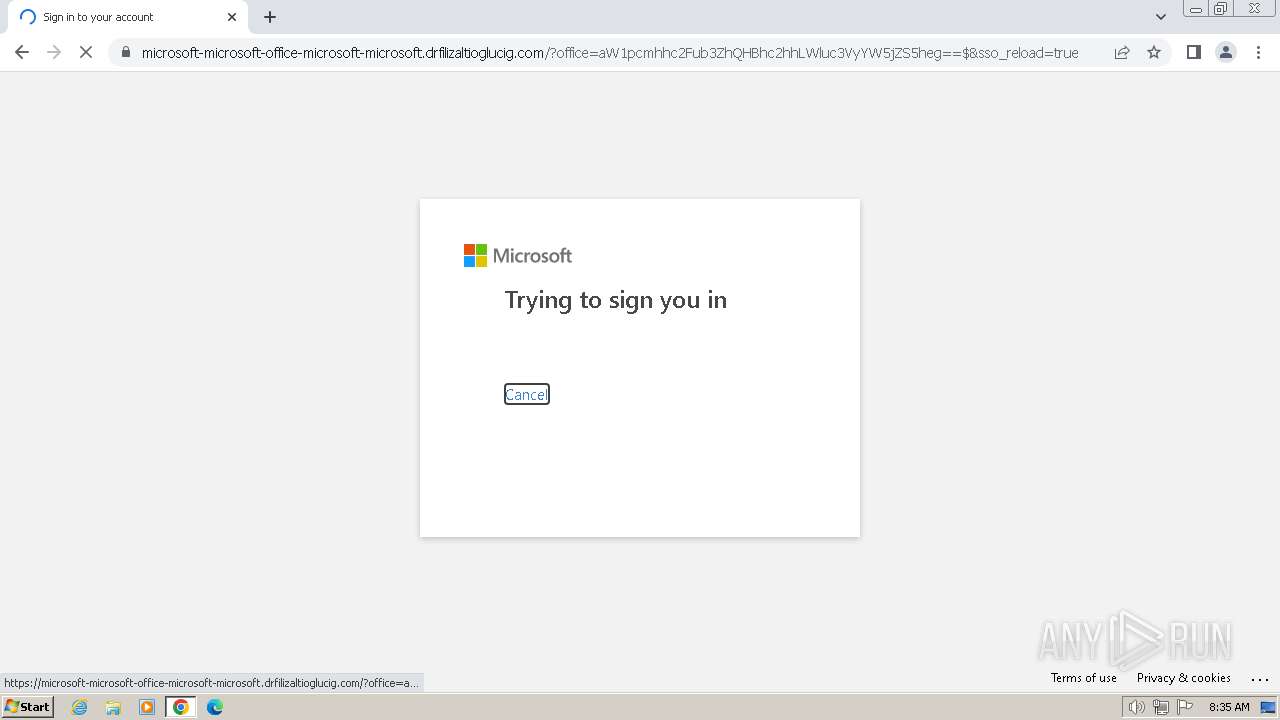Click the volume speaker tray icon
This screenshot has height=720, width=1280.
(1137, 707)
